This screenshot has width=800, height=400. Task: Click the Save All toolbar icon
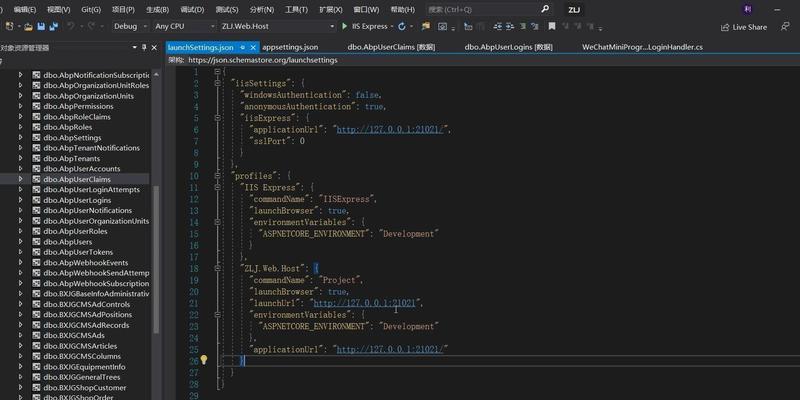54,27
